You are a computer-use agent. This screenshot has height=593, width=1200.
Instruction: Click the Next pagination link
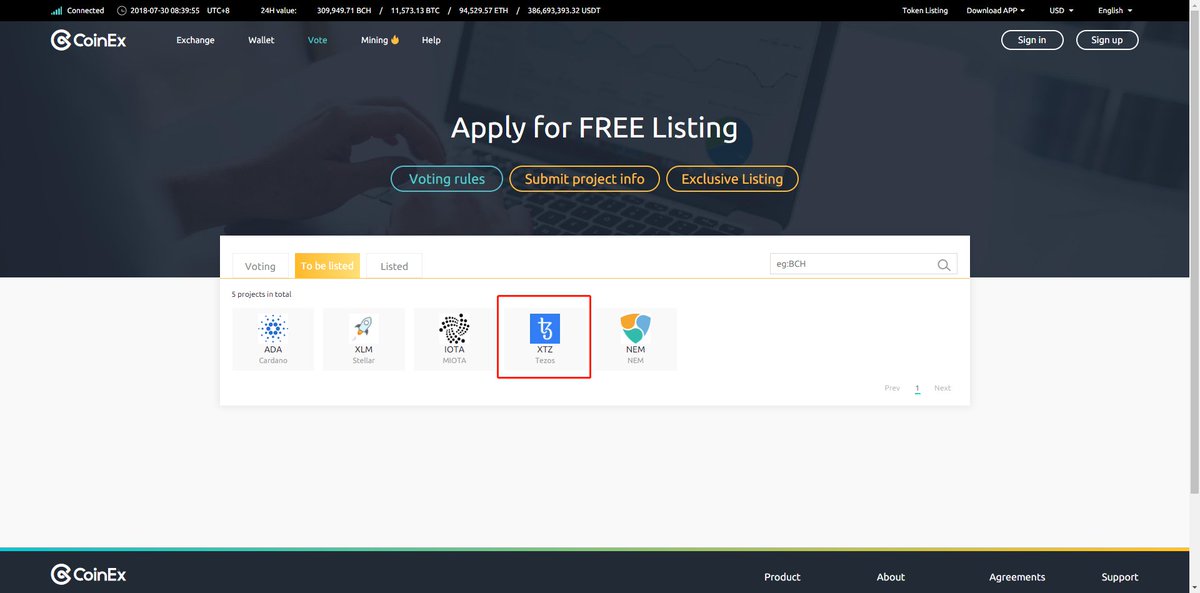click(942, 388)
